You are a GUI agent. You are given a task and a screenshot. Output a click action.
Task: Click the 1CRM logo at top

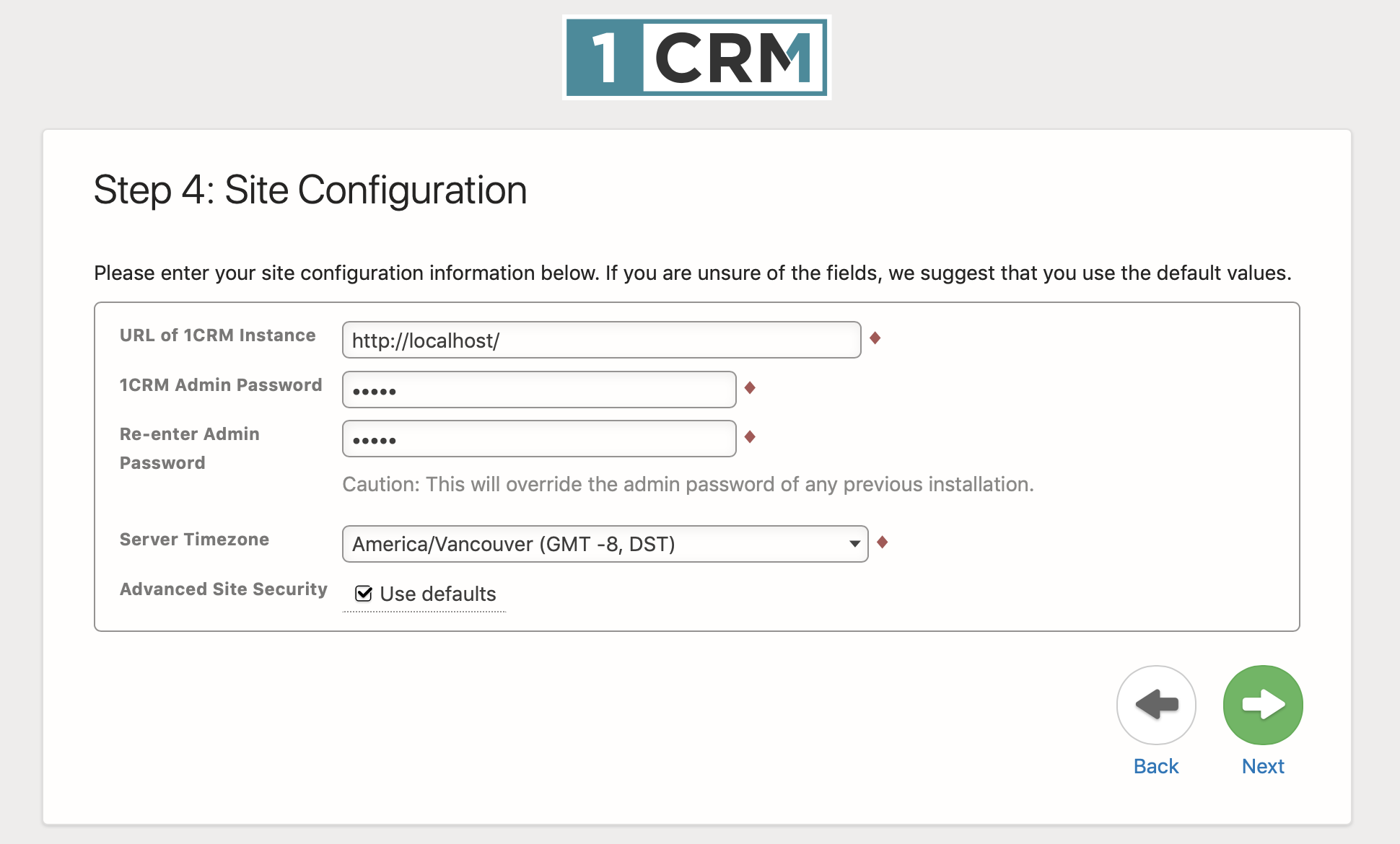[696, 57]
